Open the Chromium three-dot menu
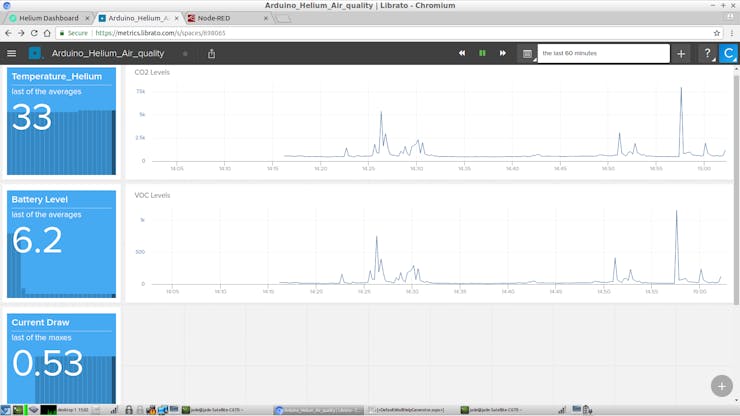Viewport: 740px width, 416px height. click(x=732, y=33)
